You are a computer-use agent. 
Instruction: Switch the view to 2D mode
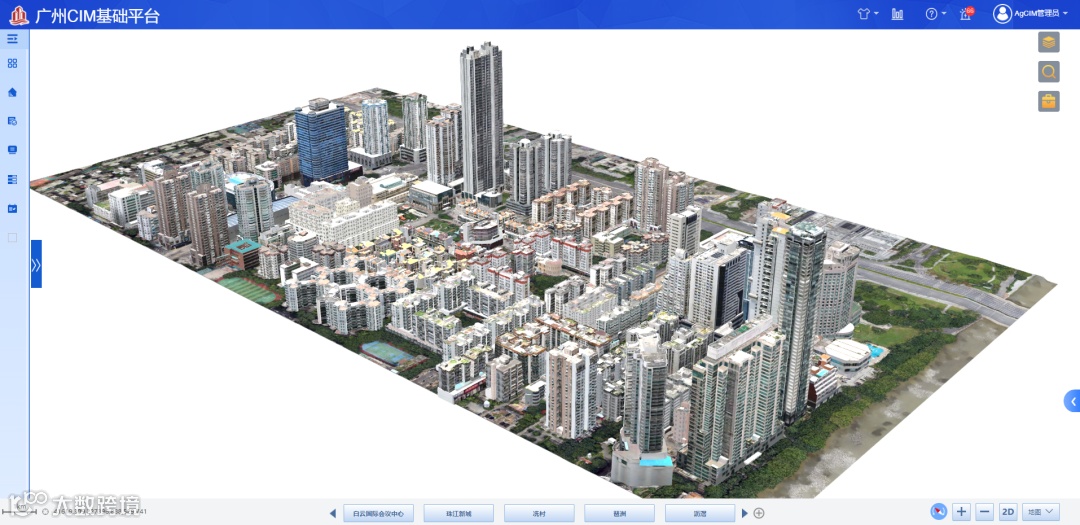[1008, 512]
